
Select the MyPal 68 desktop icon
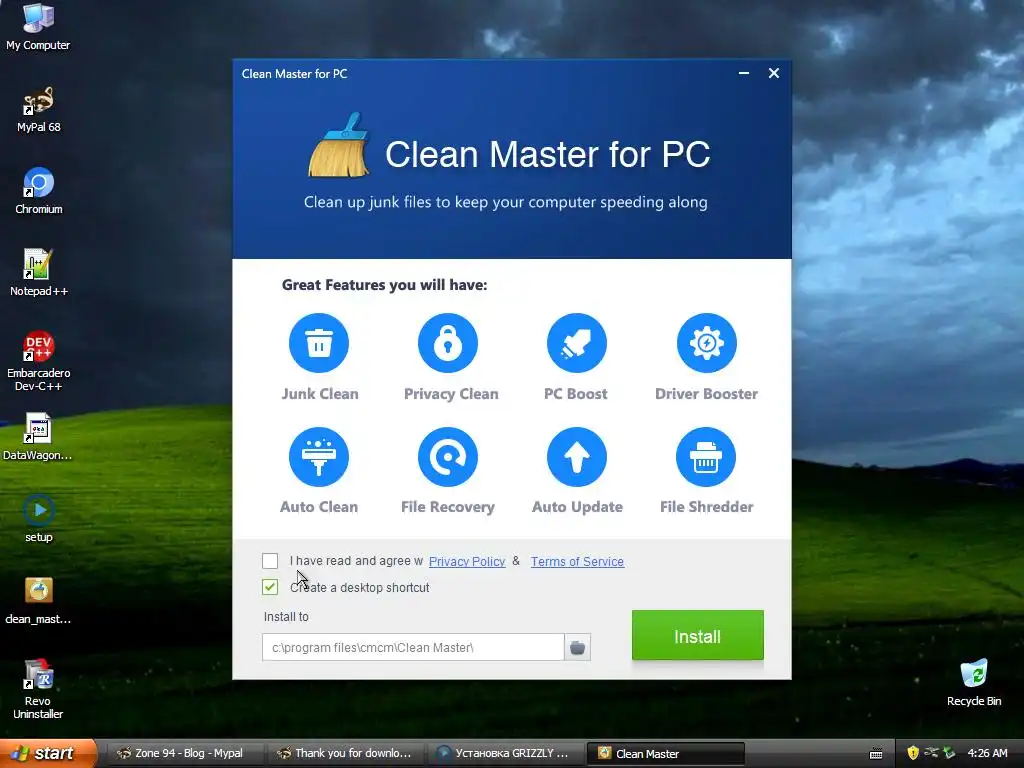pos(39,110)
